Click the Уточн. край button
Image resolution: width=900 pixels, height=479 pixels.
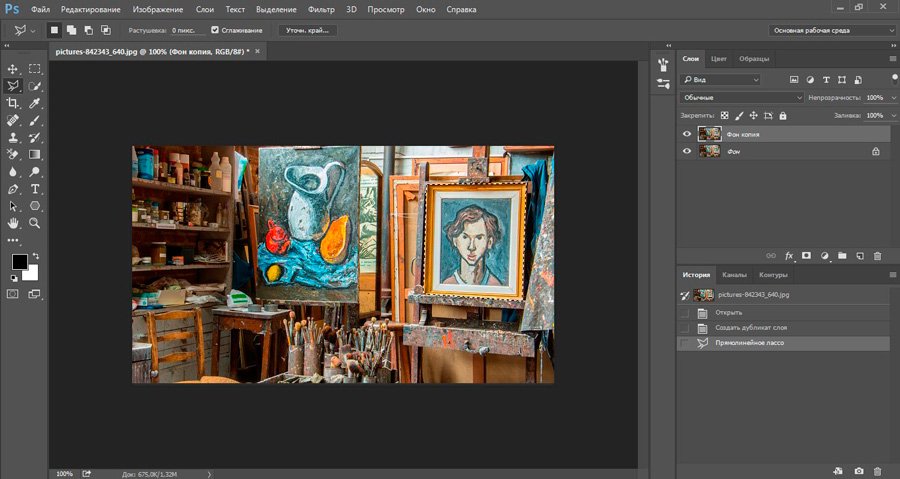[x=307, y=30]
